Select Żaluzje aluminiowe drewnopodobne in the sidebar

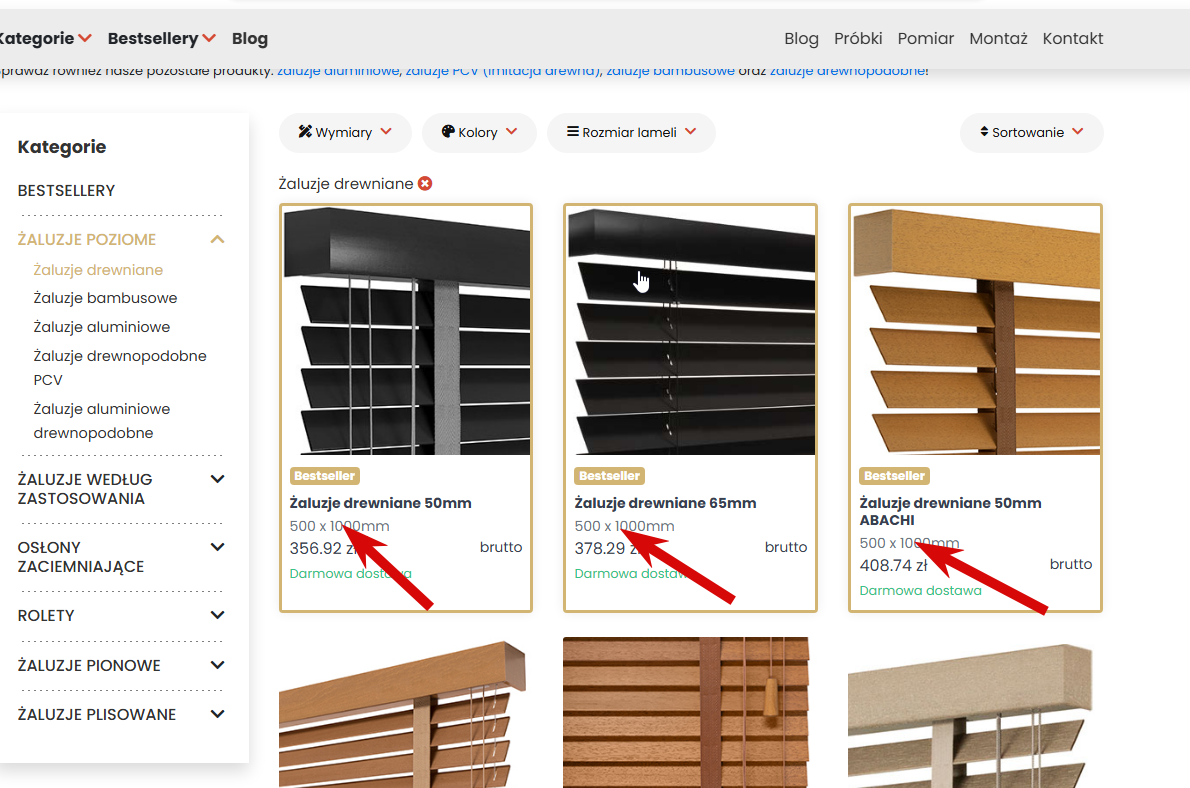(x=102, y=421)
